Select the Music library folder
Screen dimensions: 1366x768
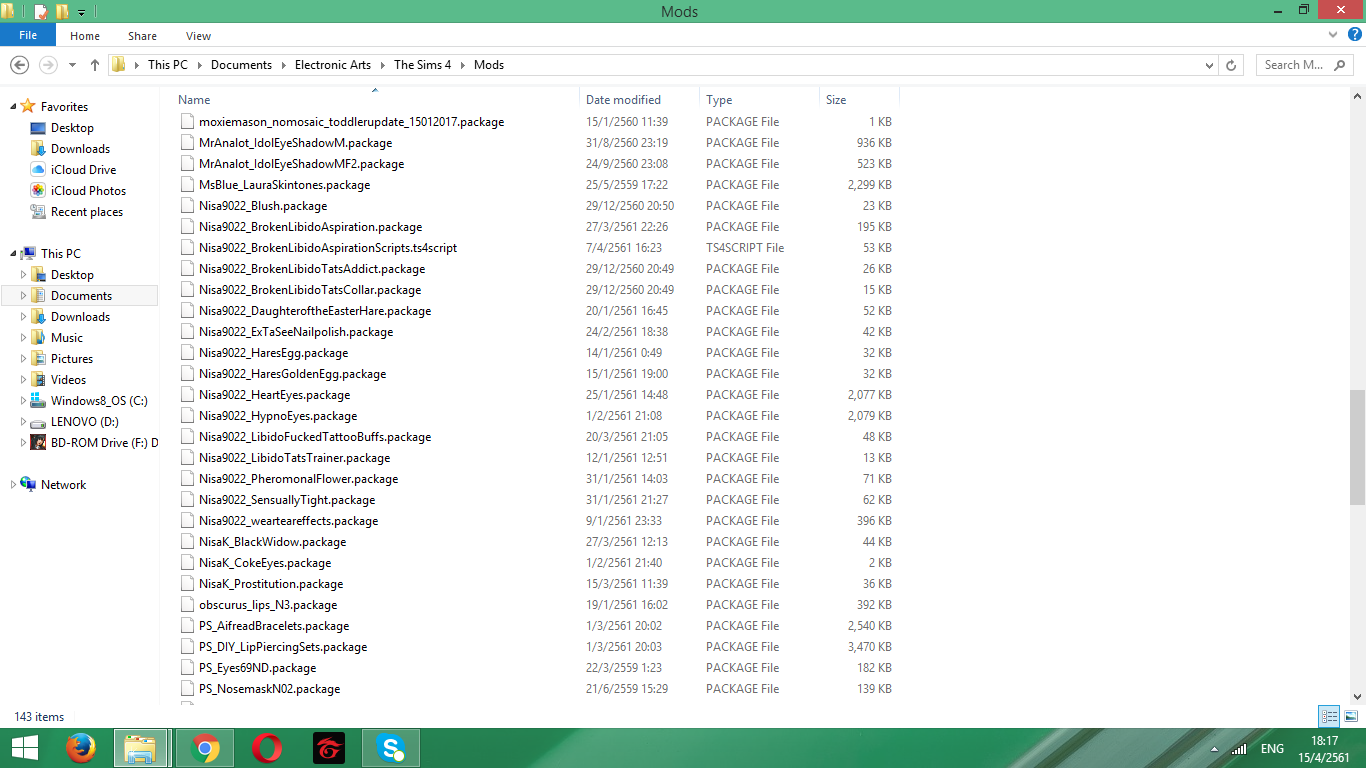pos(67,338)
